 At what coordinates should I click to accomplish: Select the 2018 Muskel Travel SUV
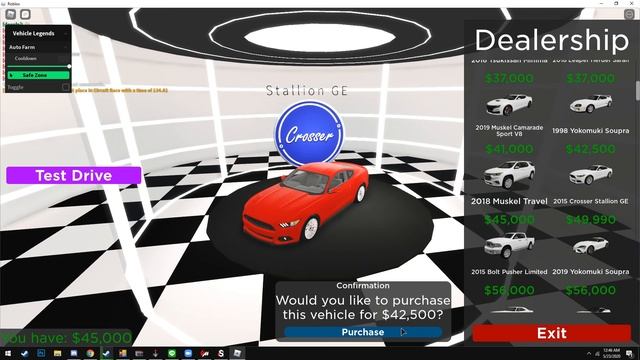[509, 175]
